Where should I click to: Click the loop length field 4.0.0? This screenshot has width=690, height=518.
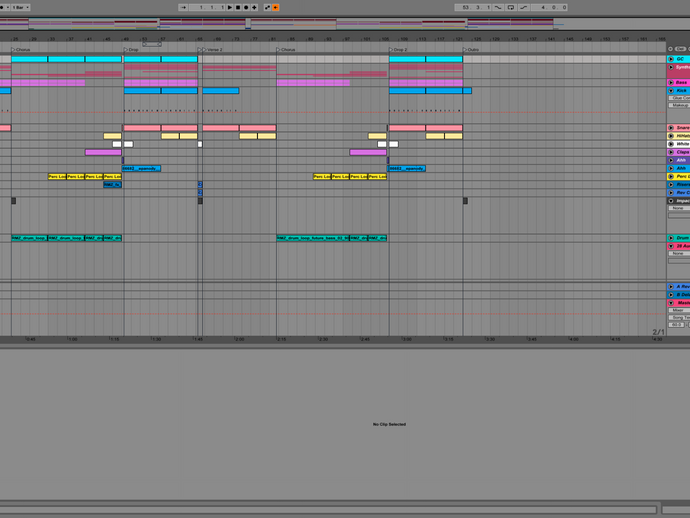pos(549,7)
